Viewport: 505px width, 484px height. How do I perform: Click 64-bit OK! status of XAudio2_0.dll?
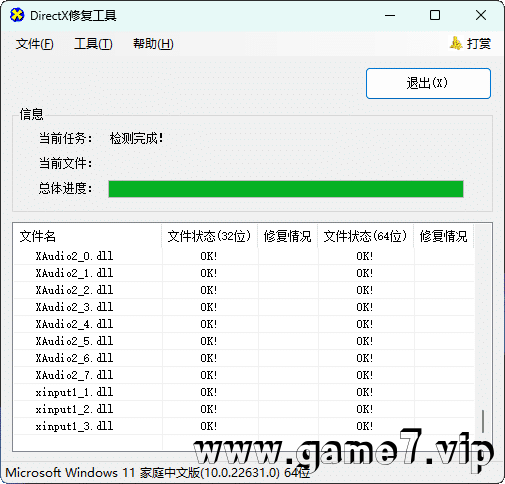[x=365, y=256]
